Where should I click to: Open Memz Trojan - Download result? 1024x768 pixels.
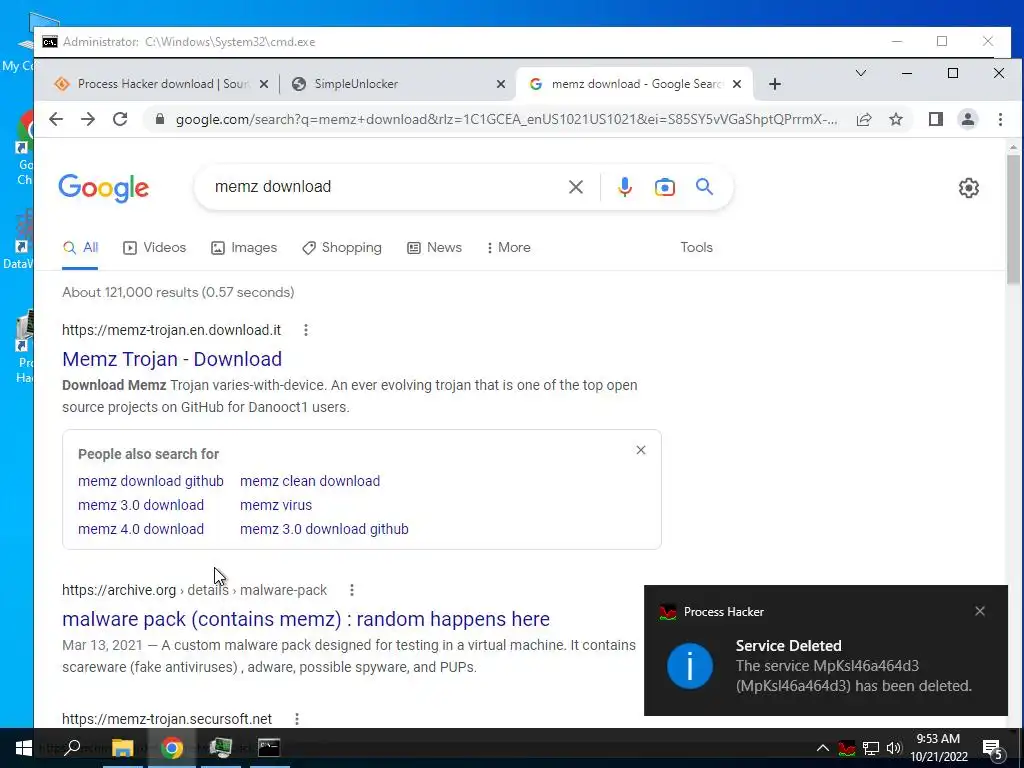click(x=172, y=359)
